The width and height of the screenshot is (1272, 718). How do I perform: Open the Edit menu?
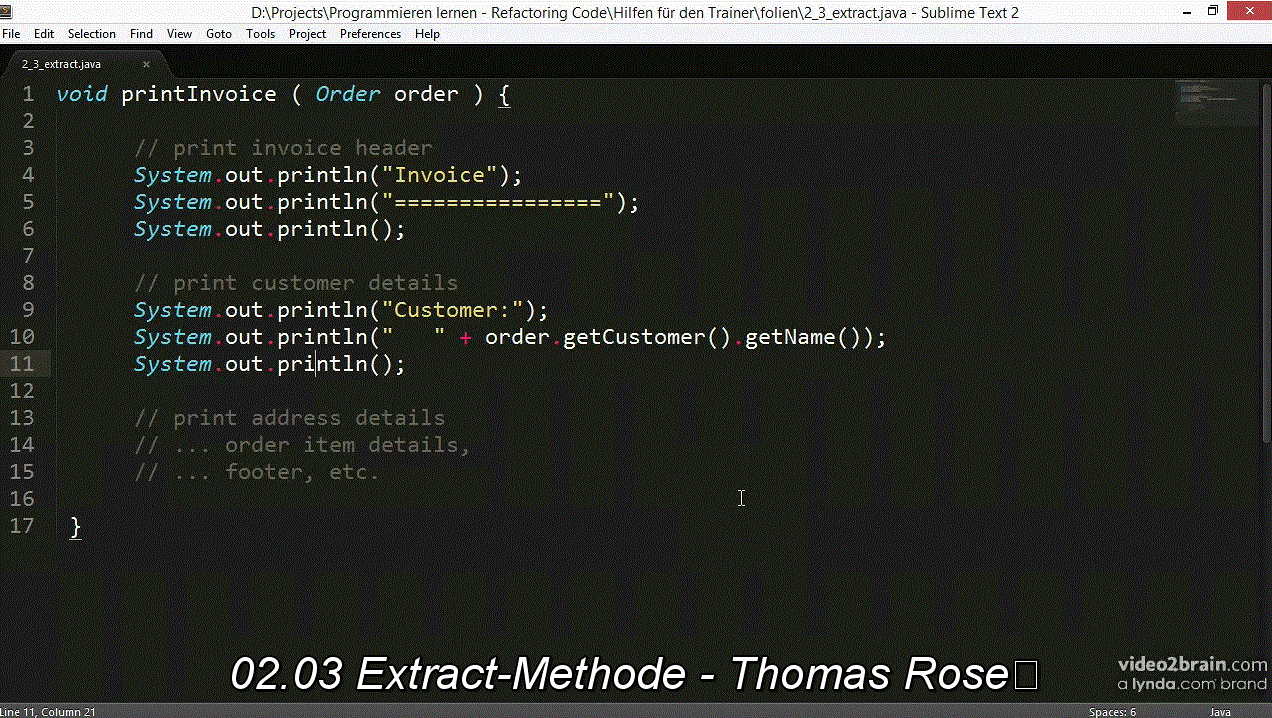click(x=44, y=33)
